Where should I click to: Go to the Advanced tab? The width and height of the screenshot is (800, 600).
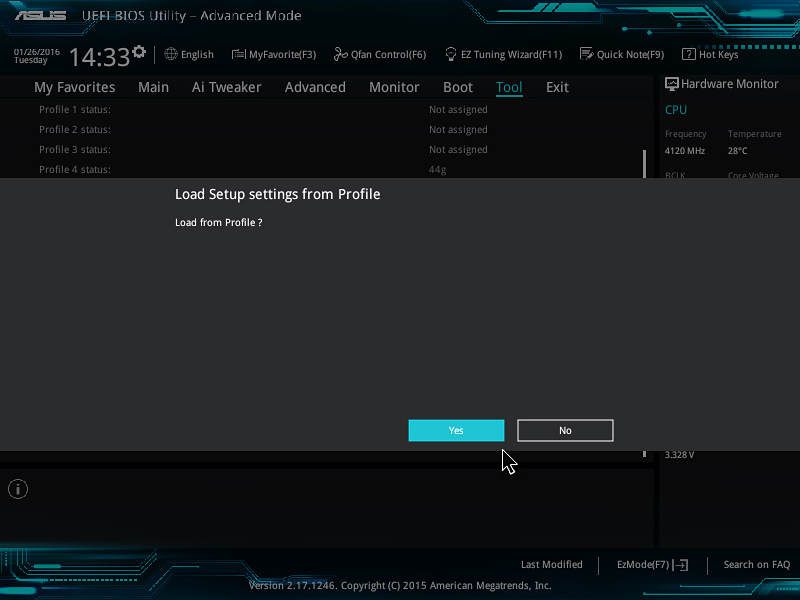[315, 87]
